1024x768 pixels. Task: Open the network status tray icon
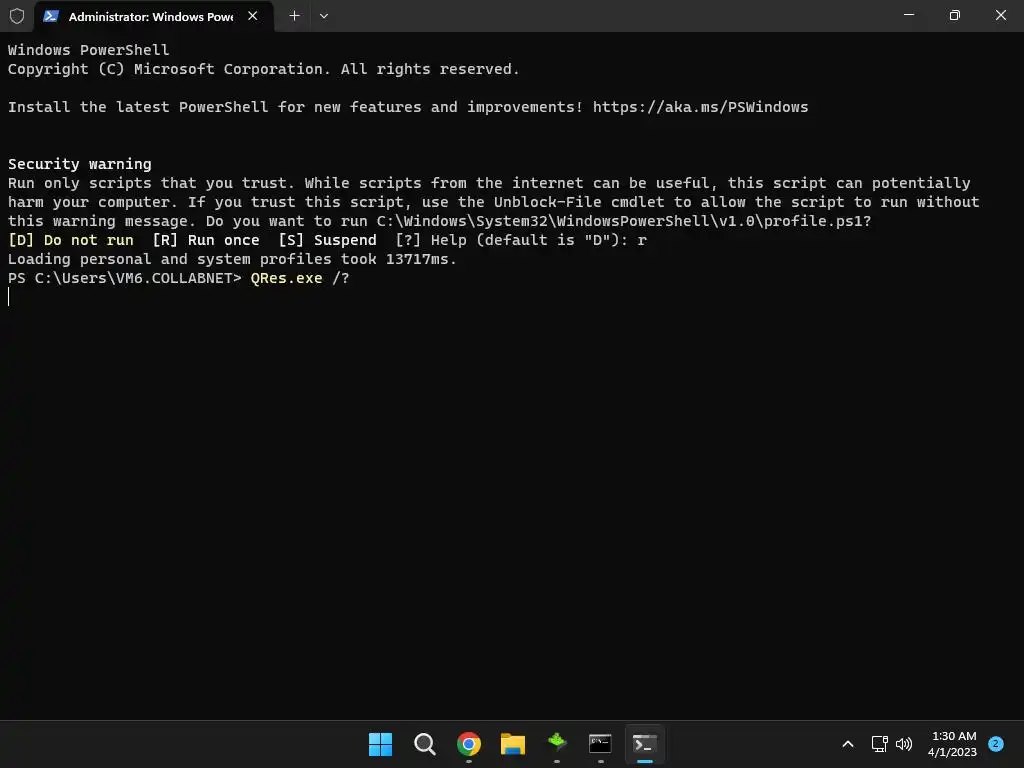(880, 744)
